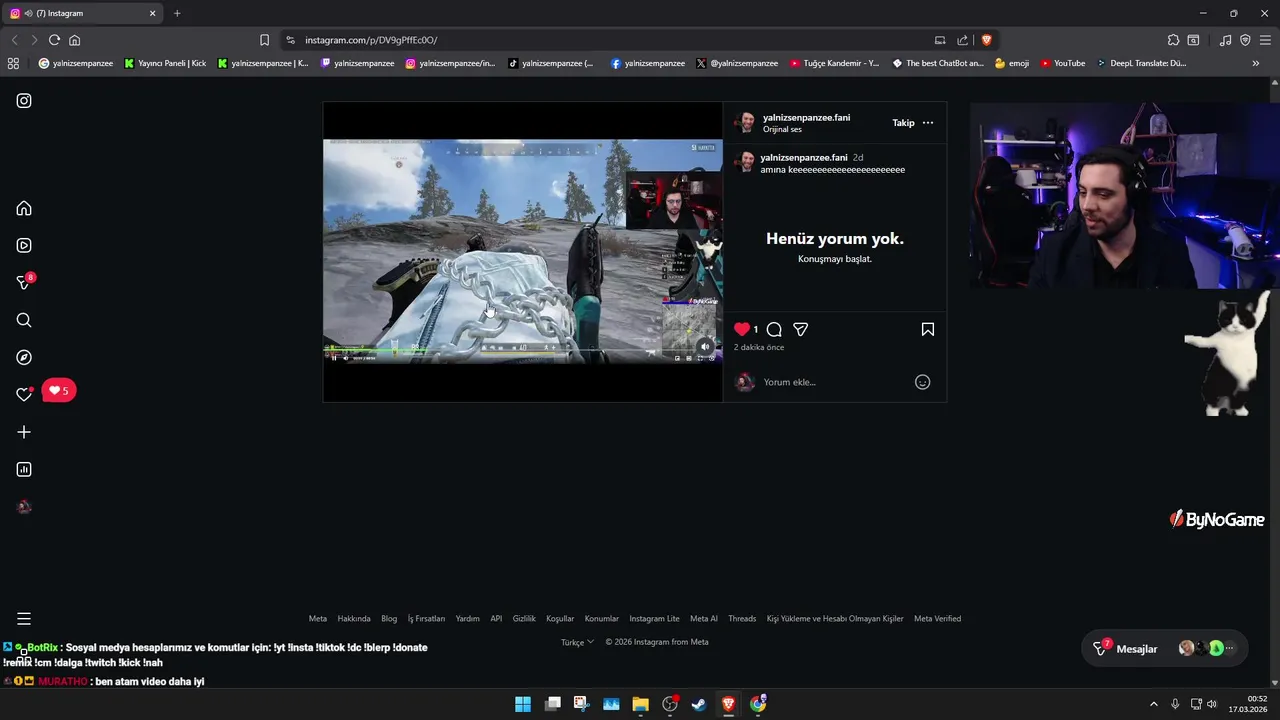The image size is (1280, 720).
Task: Open Steam from the taskbar
Action: [699, 704]
